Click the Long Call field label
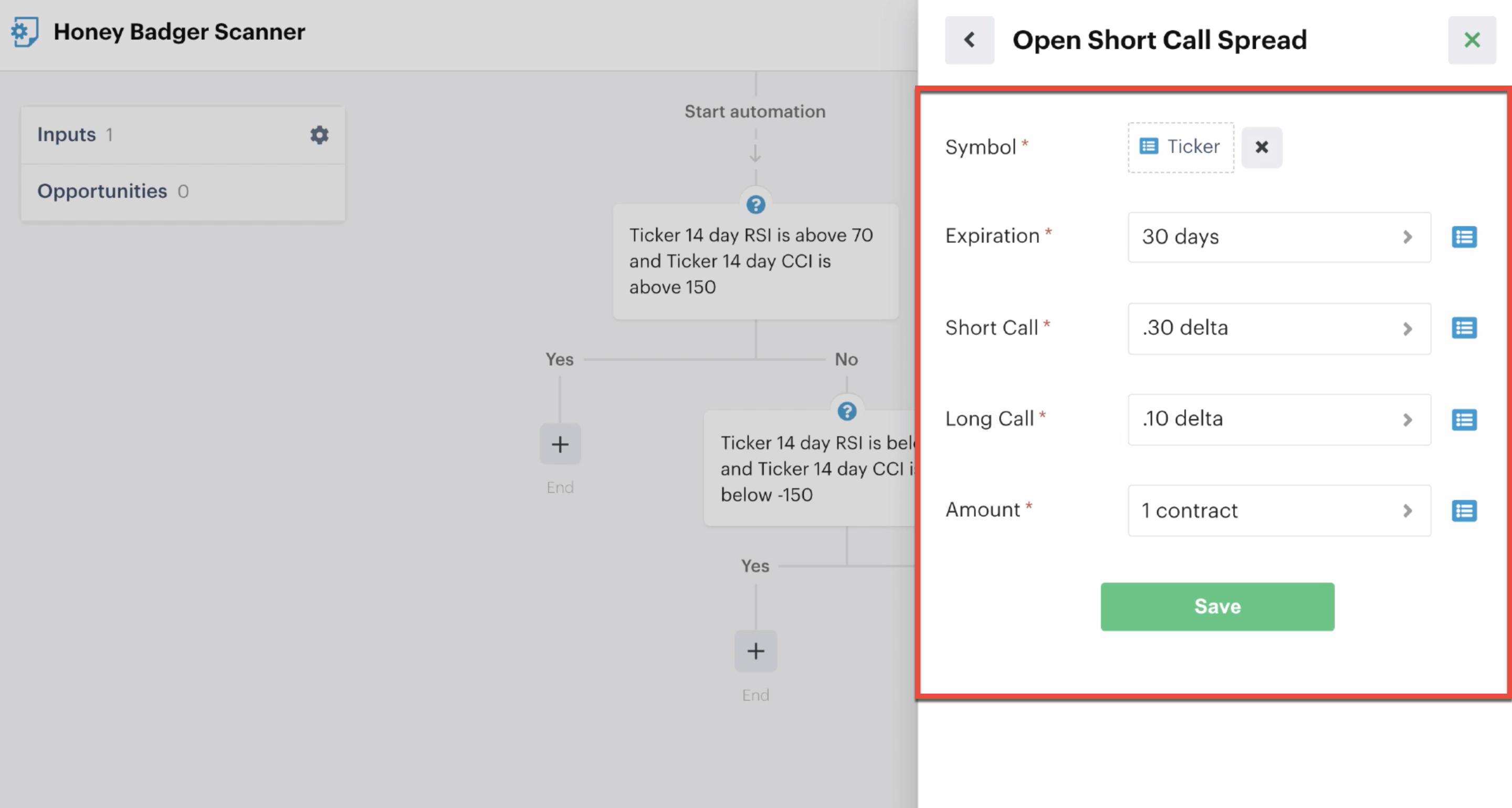Viewport: 1512px width, 808px height. (x=989, y=418)
